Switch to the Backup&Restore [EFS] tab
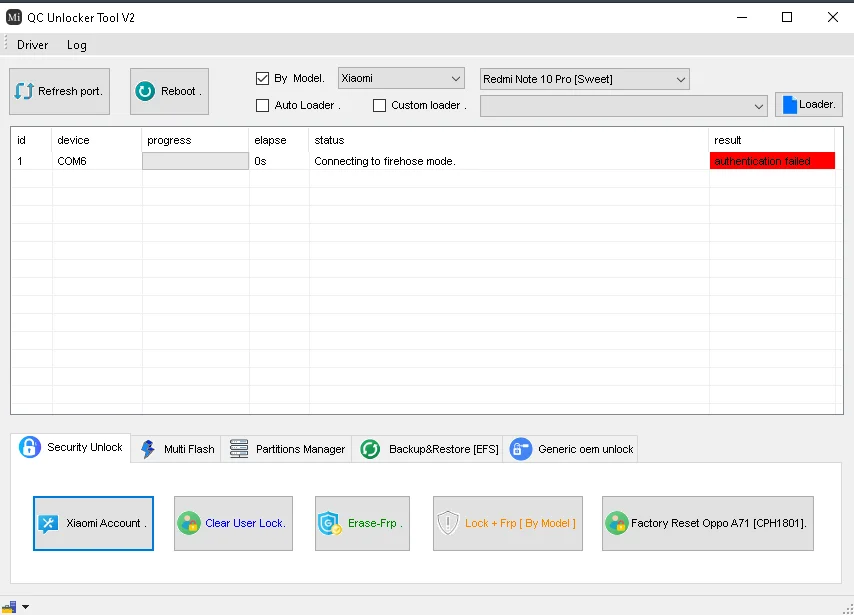 click(x=428, y=449)
